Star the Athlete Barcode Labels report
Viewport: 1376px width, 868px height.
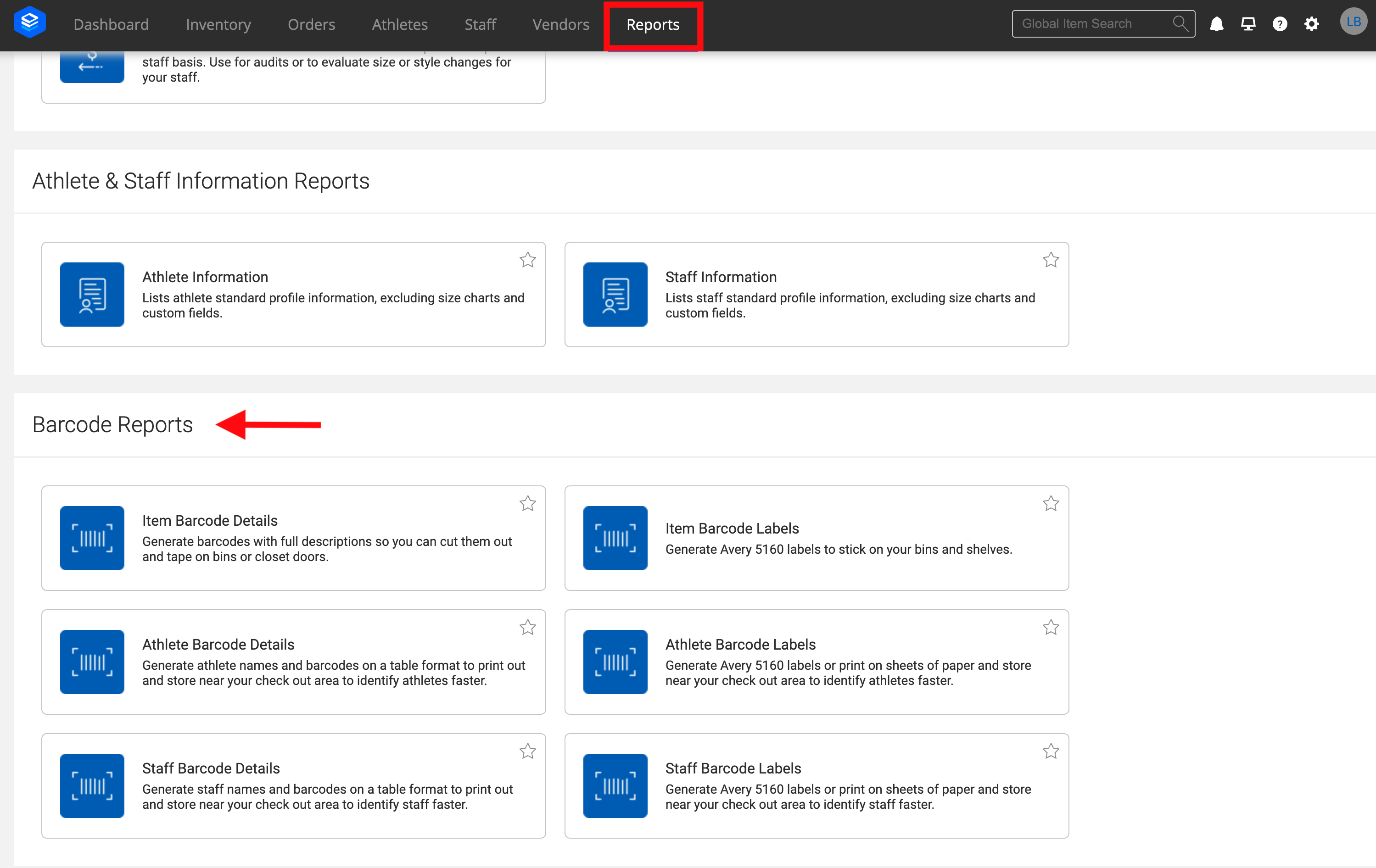point(1051,626)
